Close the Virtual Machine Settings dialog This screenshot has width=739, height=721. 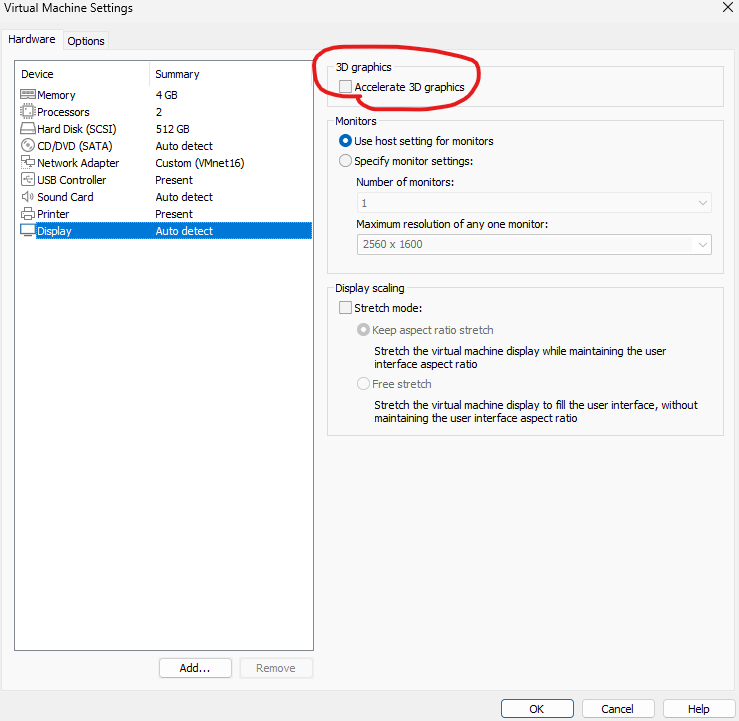[724, 8]
